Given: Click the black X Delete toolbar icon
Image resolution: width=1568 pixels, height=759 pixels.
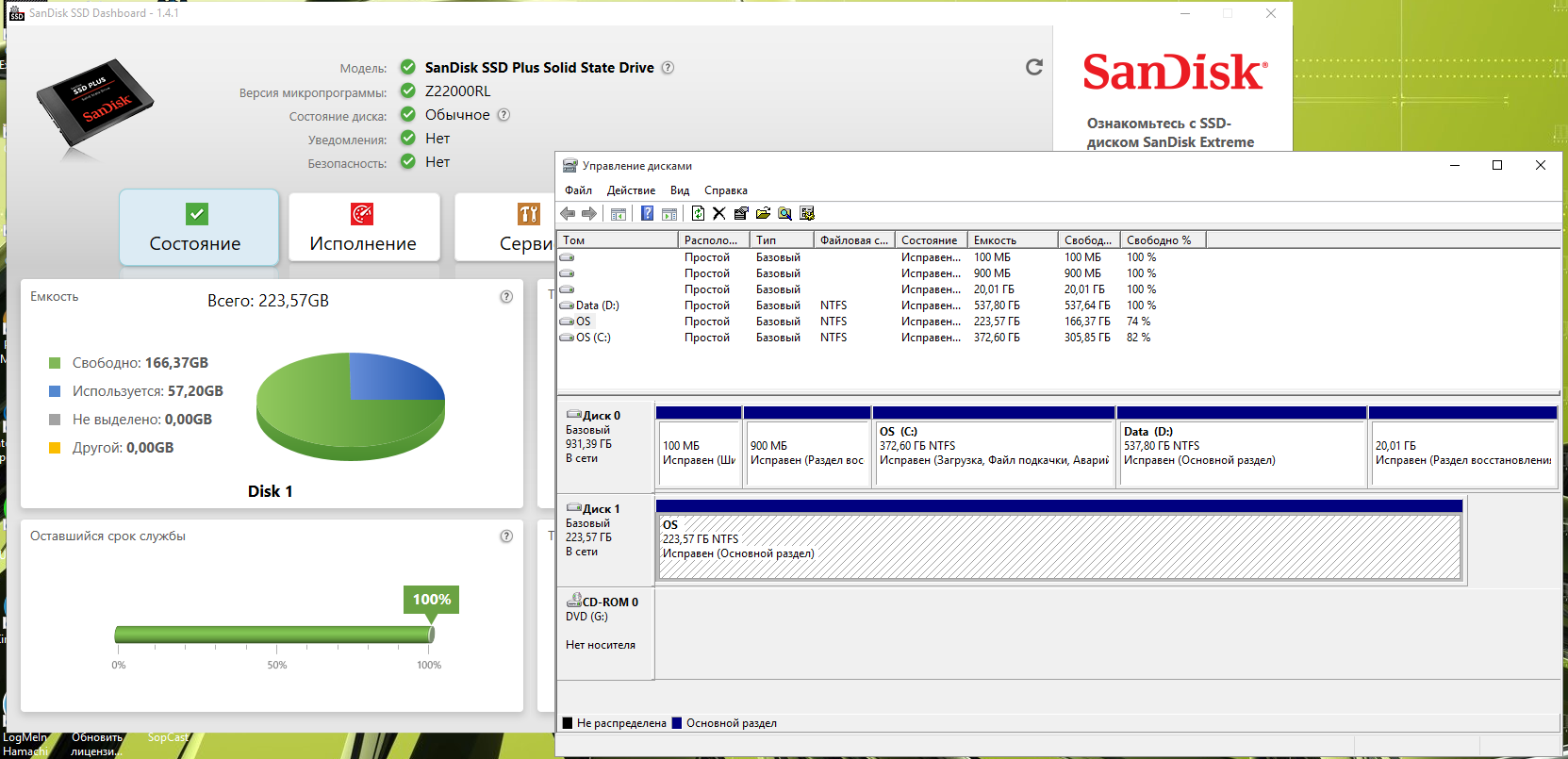Looking at the screenshot, I should [719, 214].
